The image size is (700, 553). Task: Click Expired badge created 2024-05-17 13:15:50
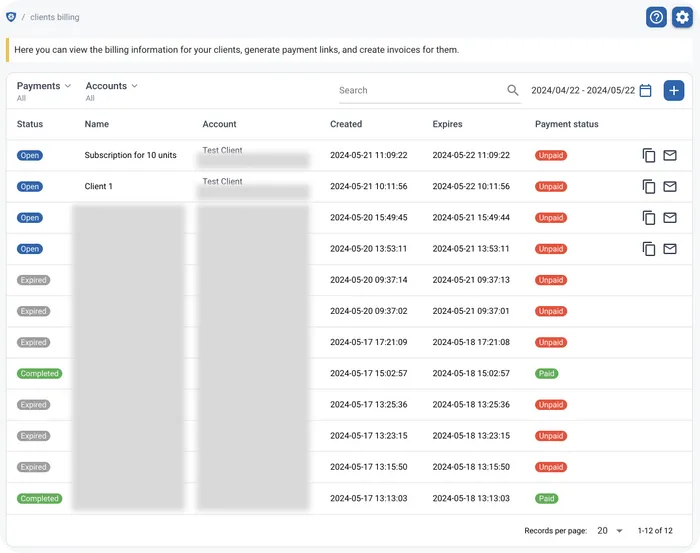(33, 467)
